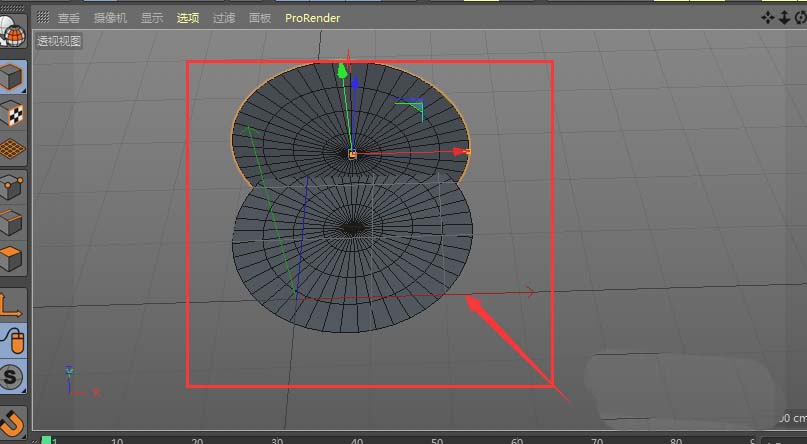This screenshot has width=807, height=444.
Task: Select the Model mode cube icon
Action: pyautogui.click(x=14, y=78)
